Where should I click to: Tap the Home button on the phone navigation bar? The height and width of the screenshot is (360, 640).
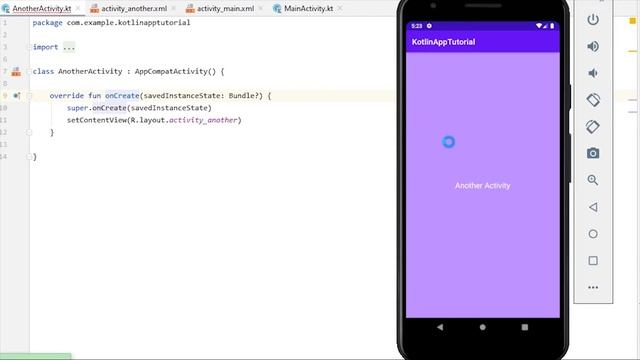pos(482,327)
